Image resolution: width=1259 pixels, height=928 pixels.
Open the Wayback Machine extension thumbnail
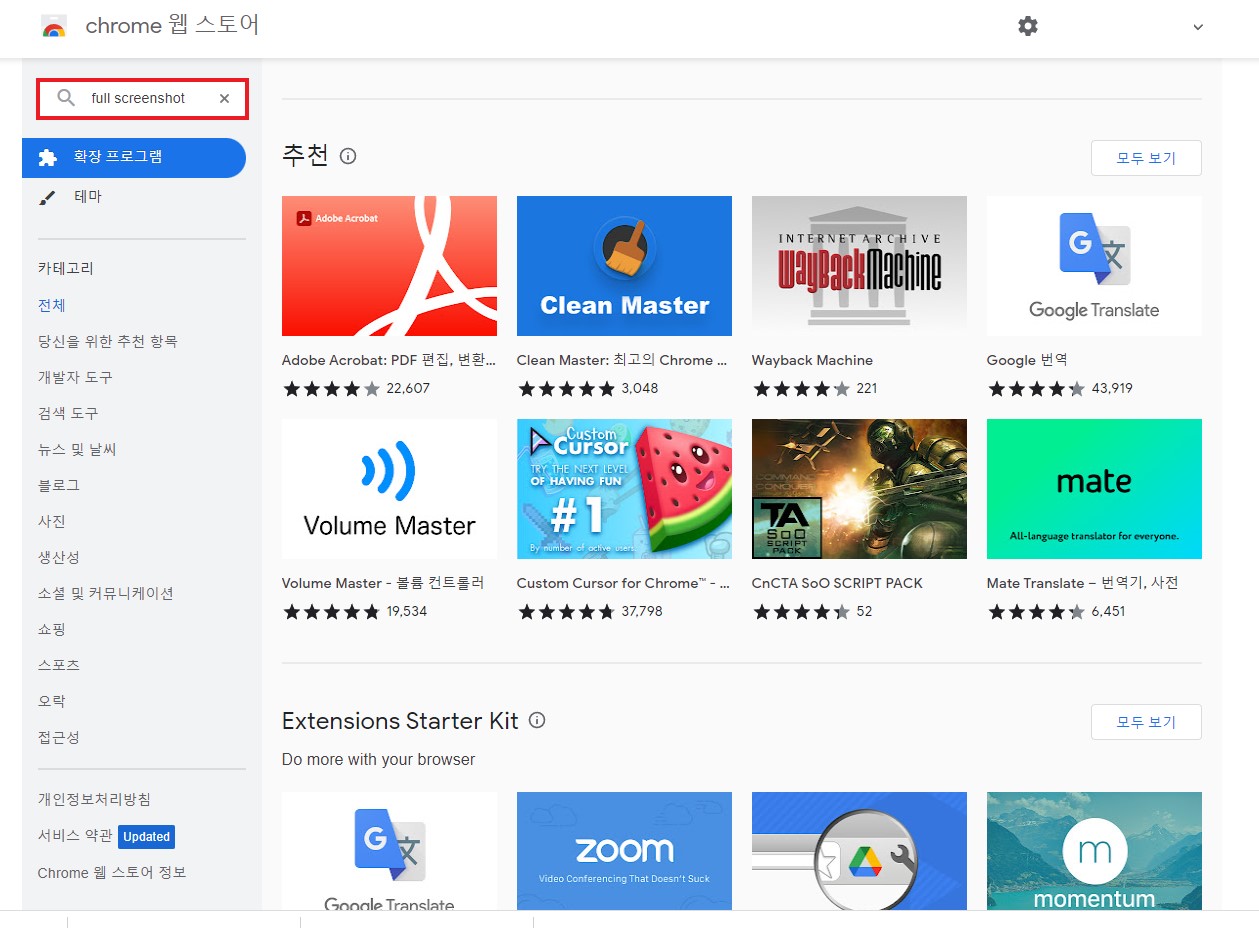pyautogui.click(x=859, y=266)
